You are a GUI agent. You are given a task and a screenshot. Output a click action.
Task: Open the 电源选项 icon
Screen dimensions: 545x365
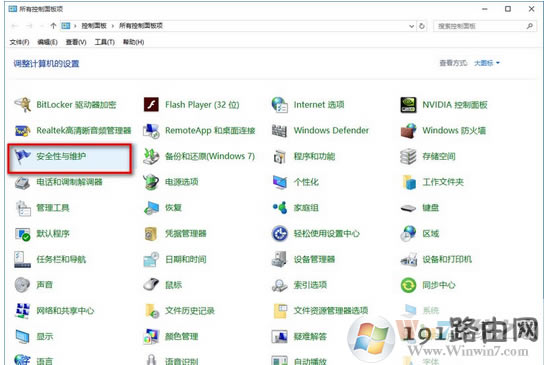coord(151,182)
